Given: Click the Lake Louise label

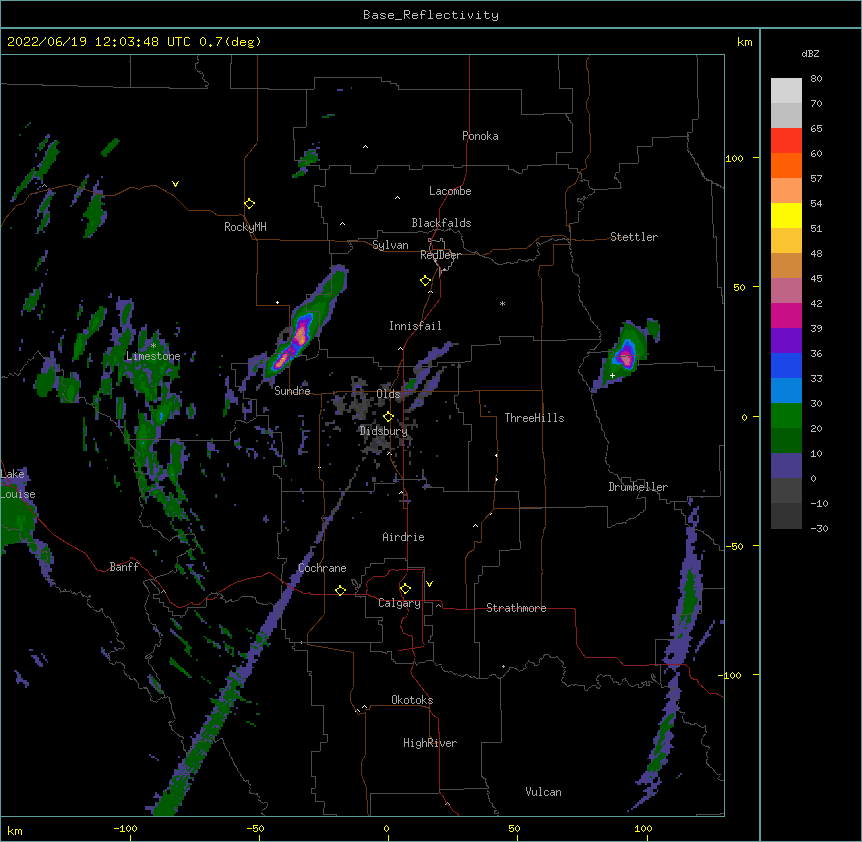Looking at the screenshot, I should tap(18, 484).
